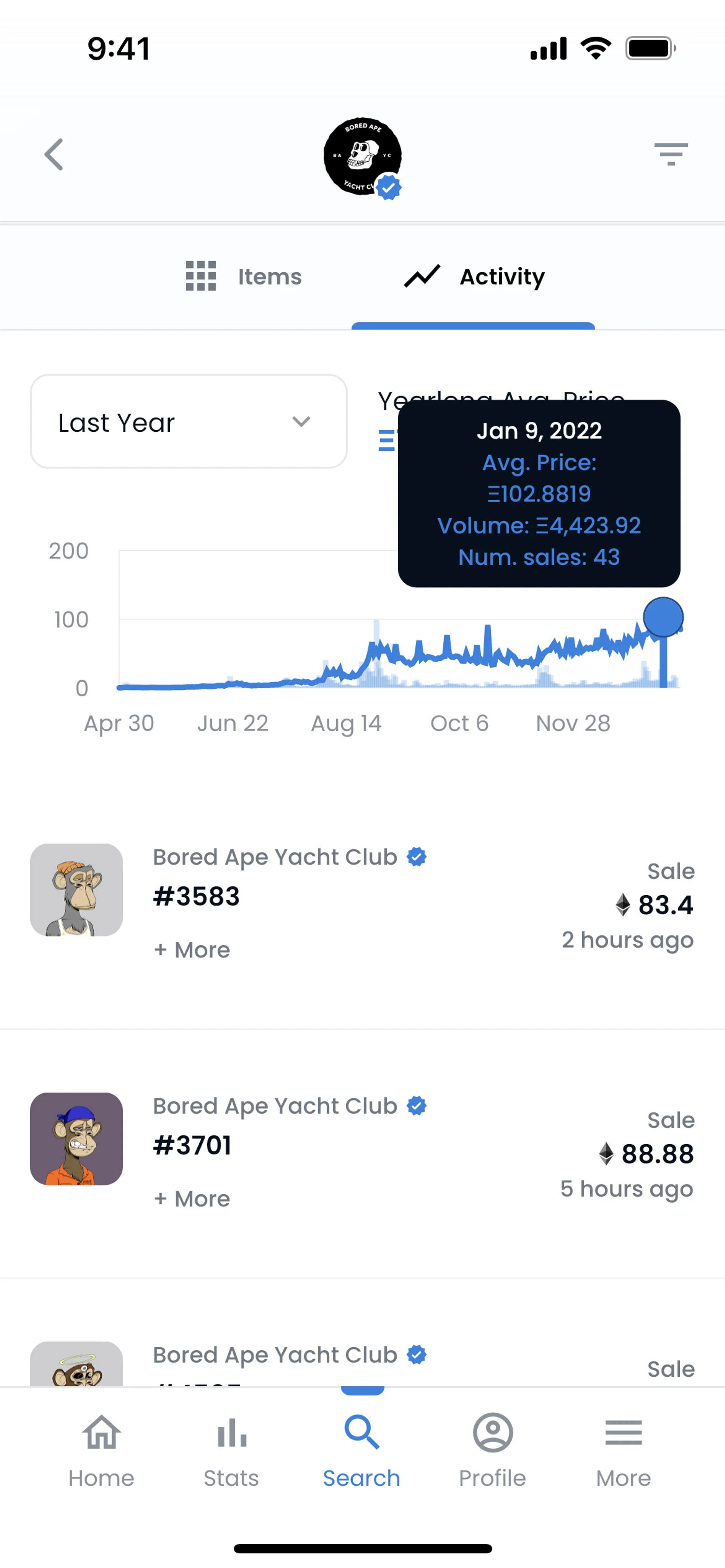Open the Stats bar chart icon

(231, 1433)
